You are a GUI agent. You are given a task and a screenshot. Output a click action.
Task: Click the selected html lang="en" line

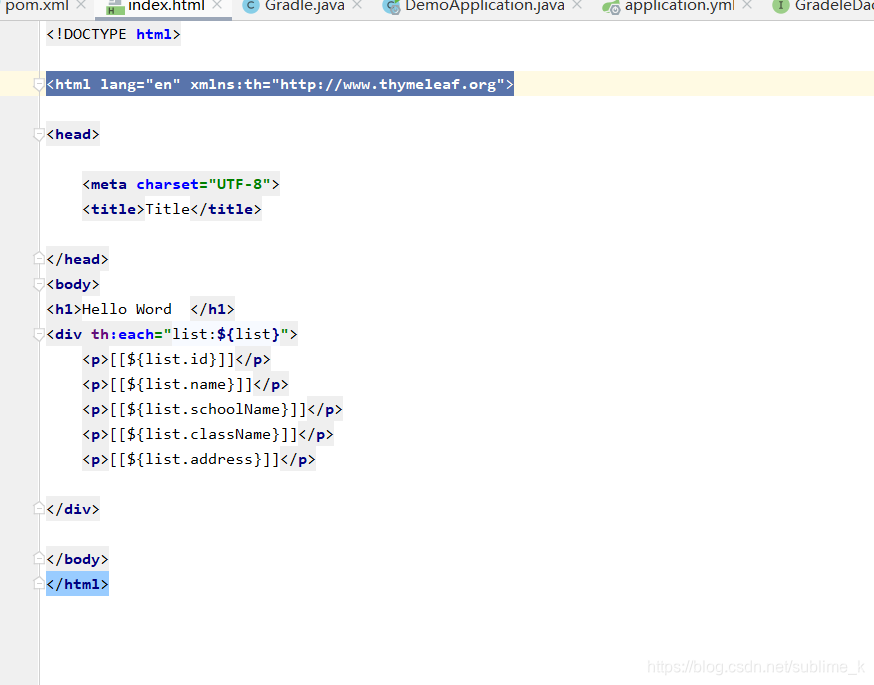click(x=280, y=84)
